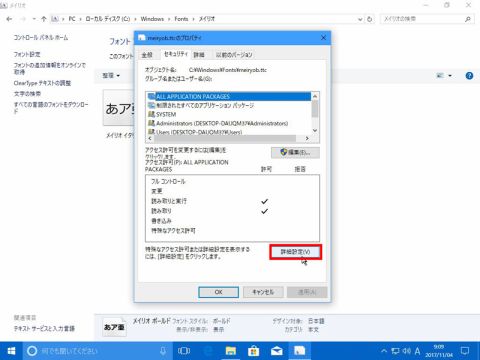This screenshot has width=480, height=360.
Task: Click the back navigation arrow
Action: click(x=9, y=19)
